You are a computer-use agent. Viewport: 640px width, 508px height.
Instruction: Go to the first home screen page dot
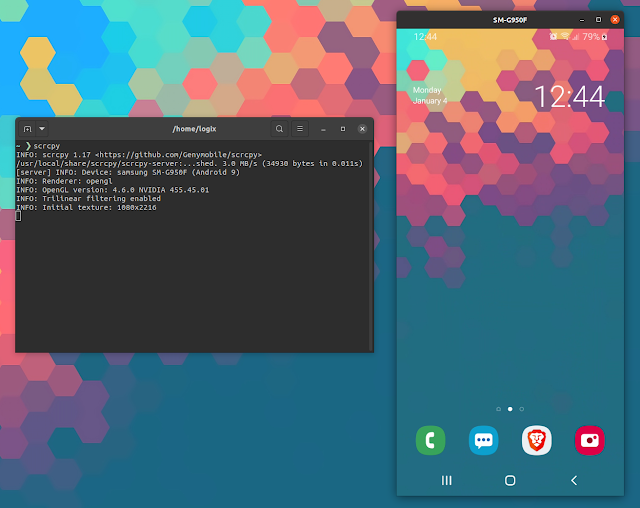tap(498, 409)
